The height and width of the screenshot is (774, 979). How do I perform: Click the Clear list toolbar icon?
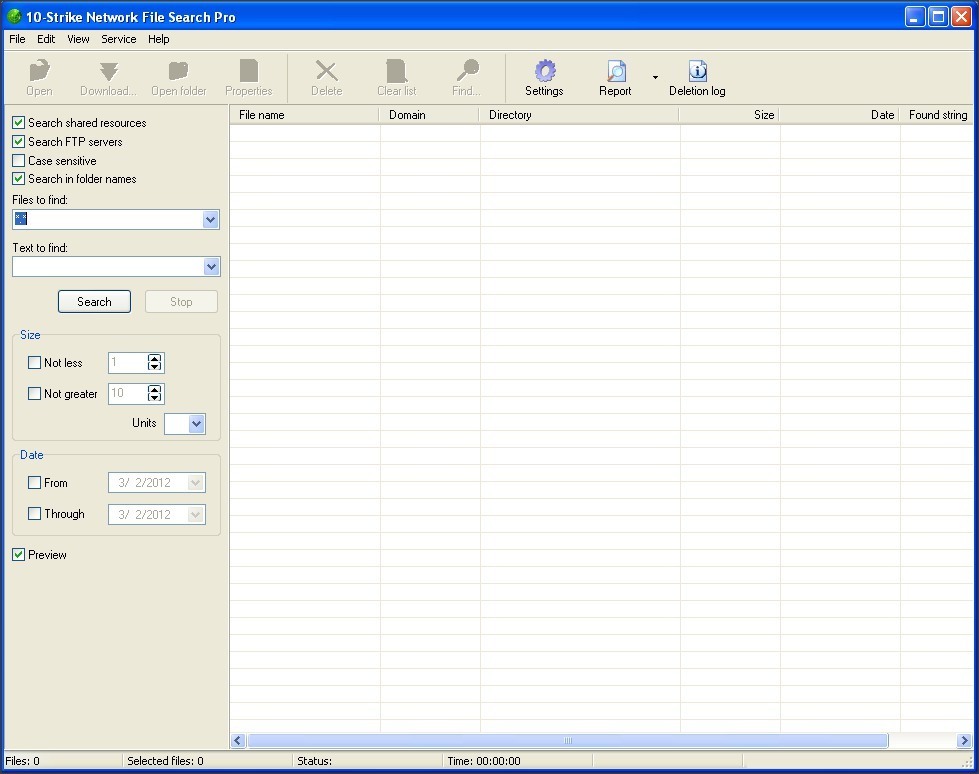point(396,71)
